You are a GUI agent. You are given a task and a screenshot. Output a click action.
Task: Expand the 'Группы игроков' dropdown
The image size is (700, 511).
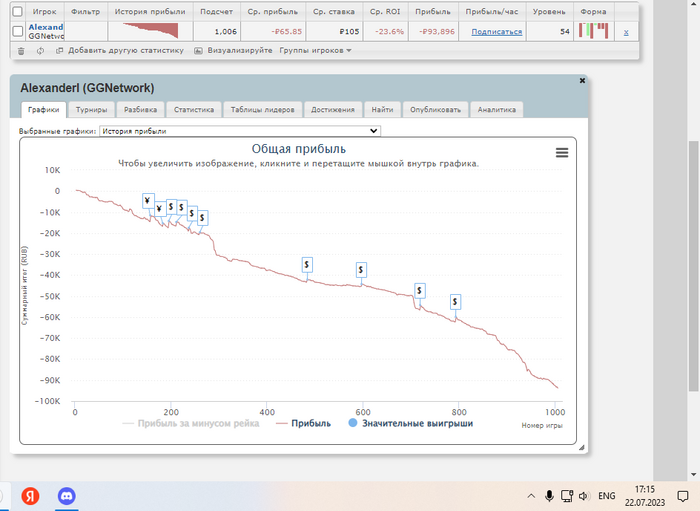tap(315, 50)
